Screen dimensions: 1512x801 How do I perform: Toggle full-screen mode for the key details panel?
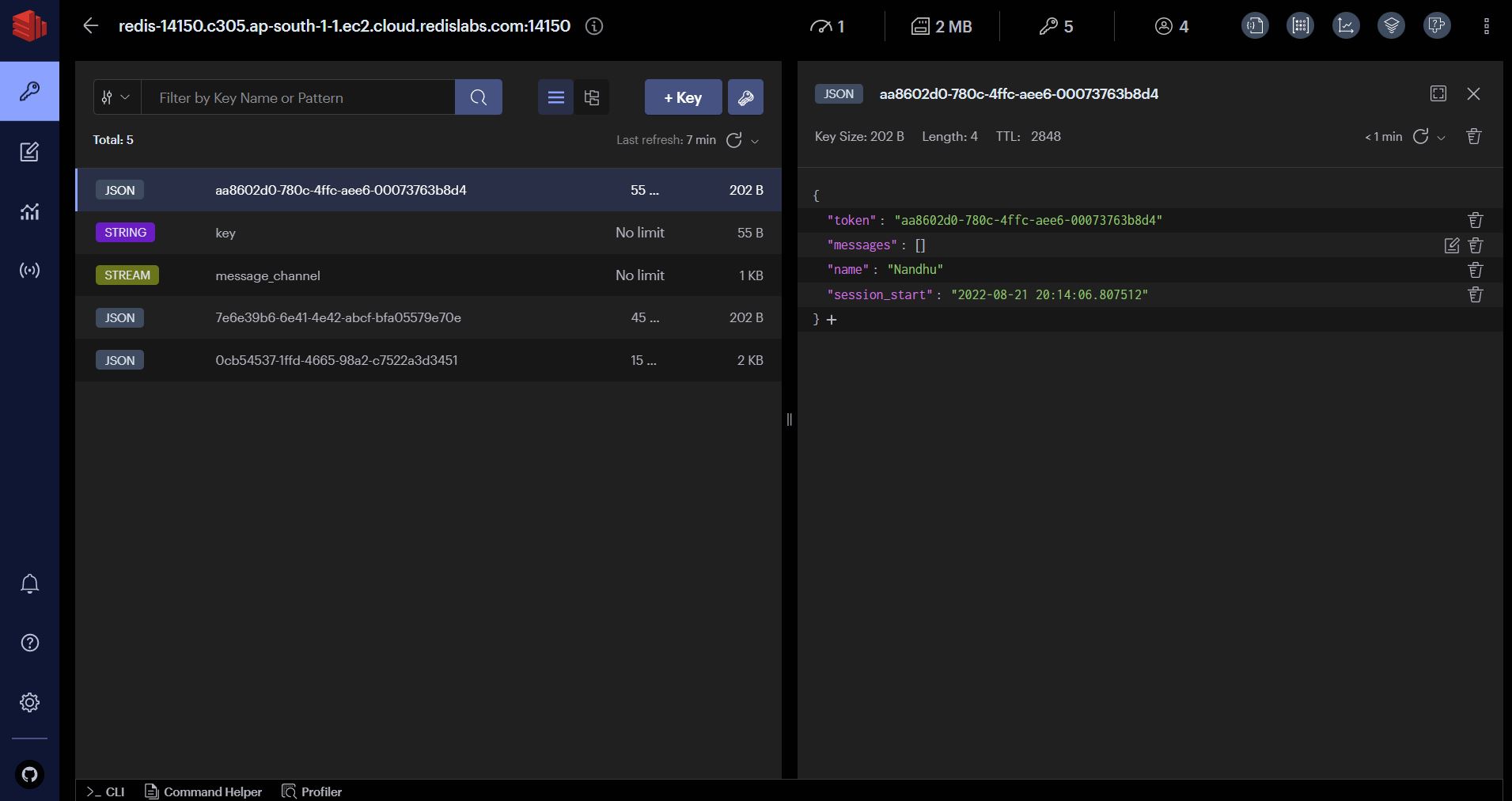[x=1438, y=93]
